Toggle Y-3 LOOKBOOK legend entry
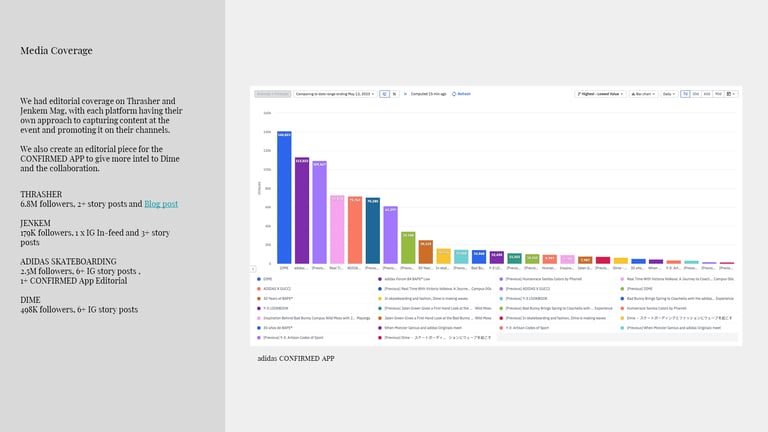Viewport: 768px width, 432px height. (x=272, y=309)
